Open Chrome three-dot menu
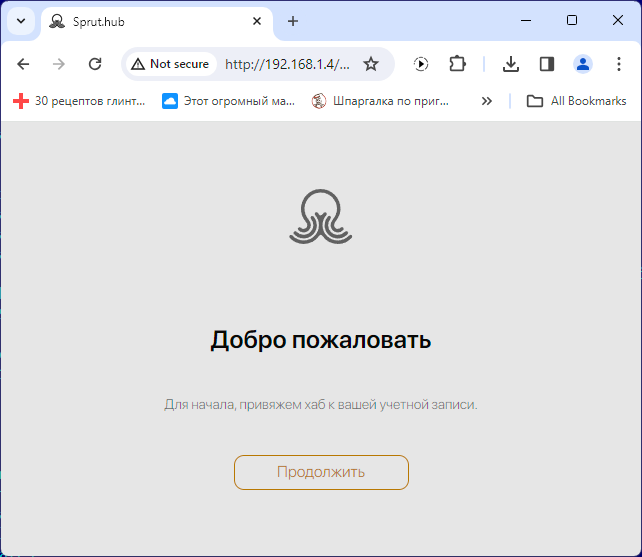 619,64
